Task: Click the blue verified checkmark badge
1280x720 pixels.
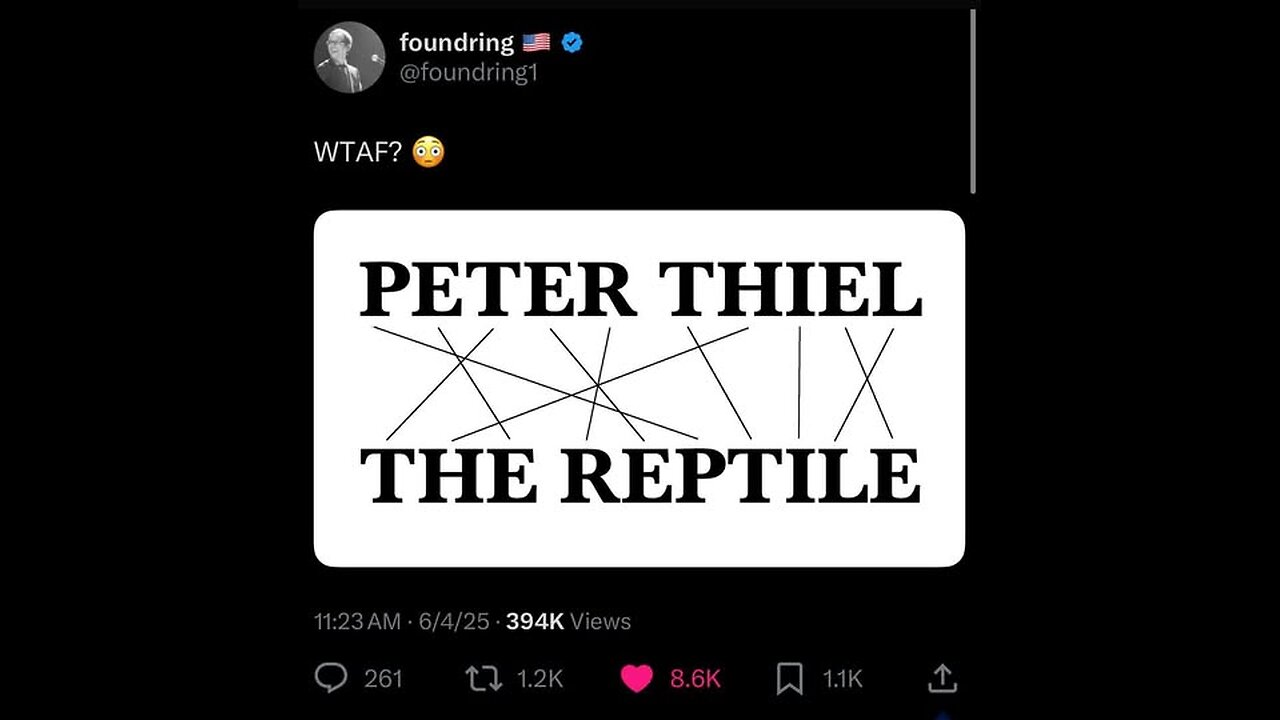Action: [572, 43]
